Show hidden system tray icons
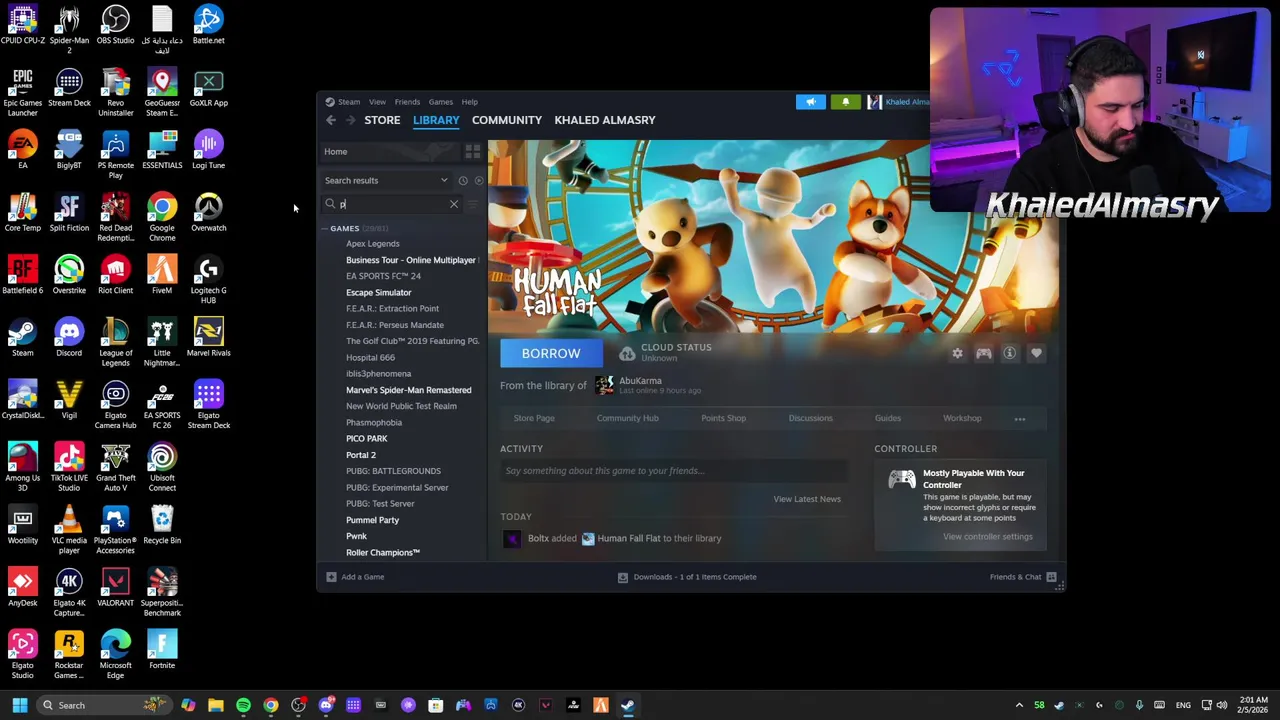This screenshot has height=720, width=1280. (x=1019, y=705)
